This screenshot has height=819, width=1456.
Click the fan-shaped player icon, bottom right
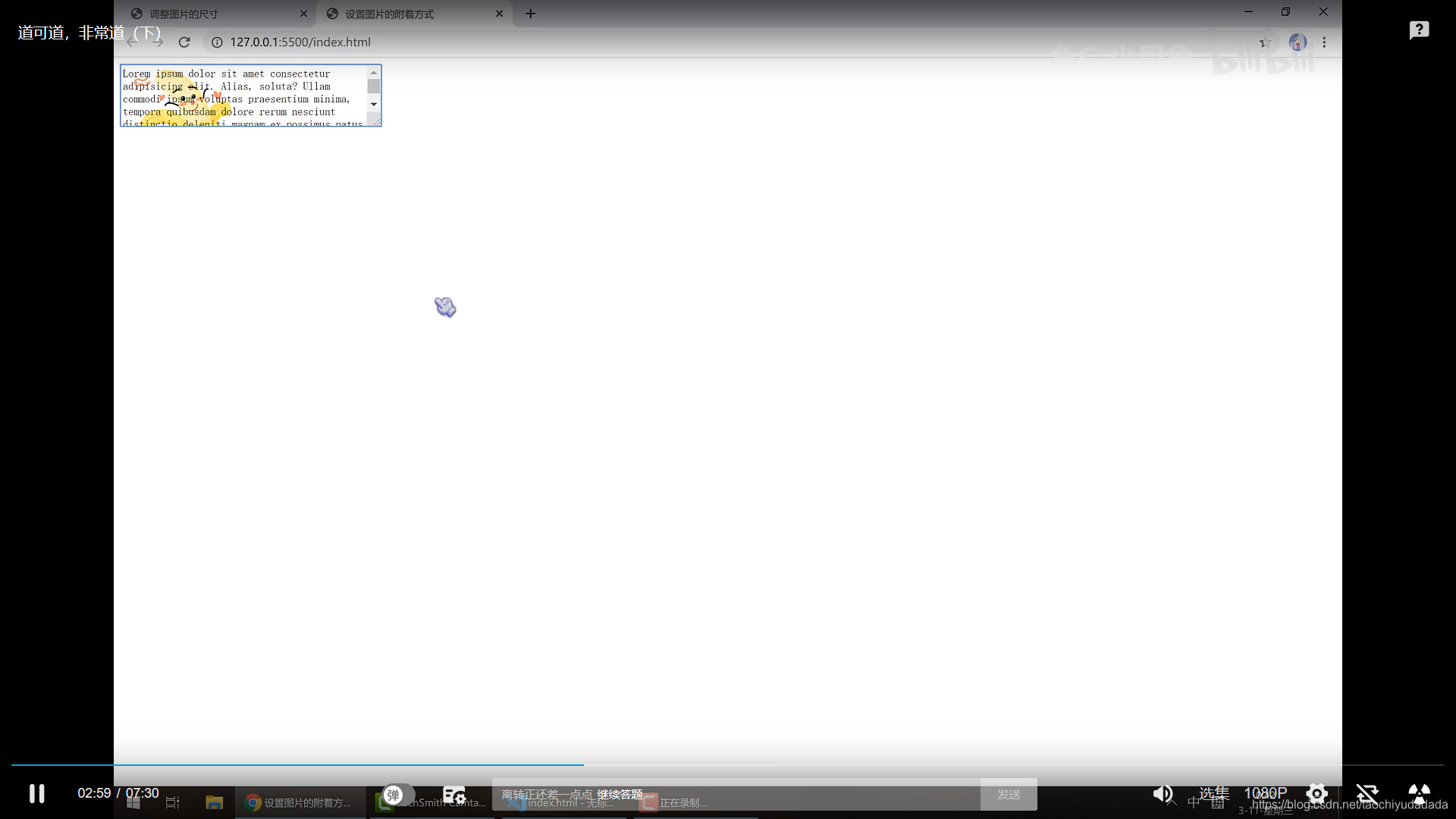pyautogui.click(x=1419, y=793)
